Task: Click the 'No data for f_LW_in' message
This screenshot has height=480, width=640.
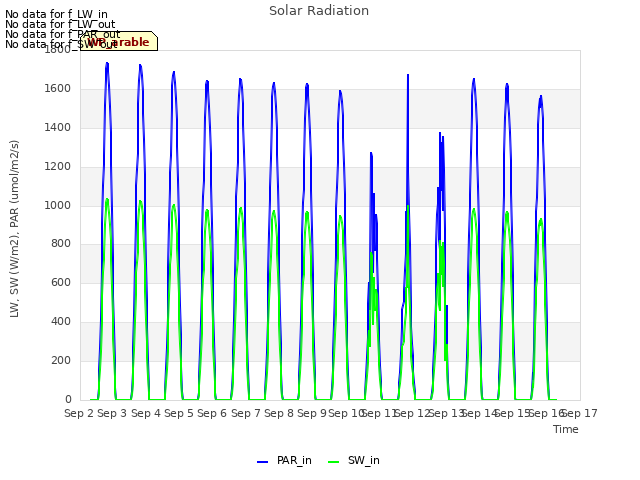Action: pyautogui.click(x=56, y=15)
